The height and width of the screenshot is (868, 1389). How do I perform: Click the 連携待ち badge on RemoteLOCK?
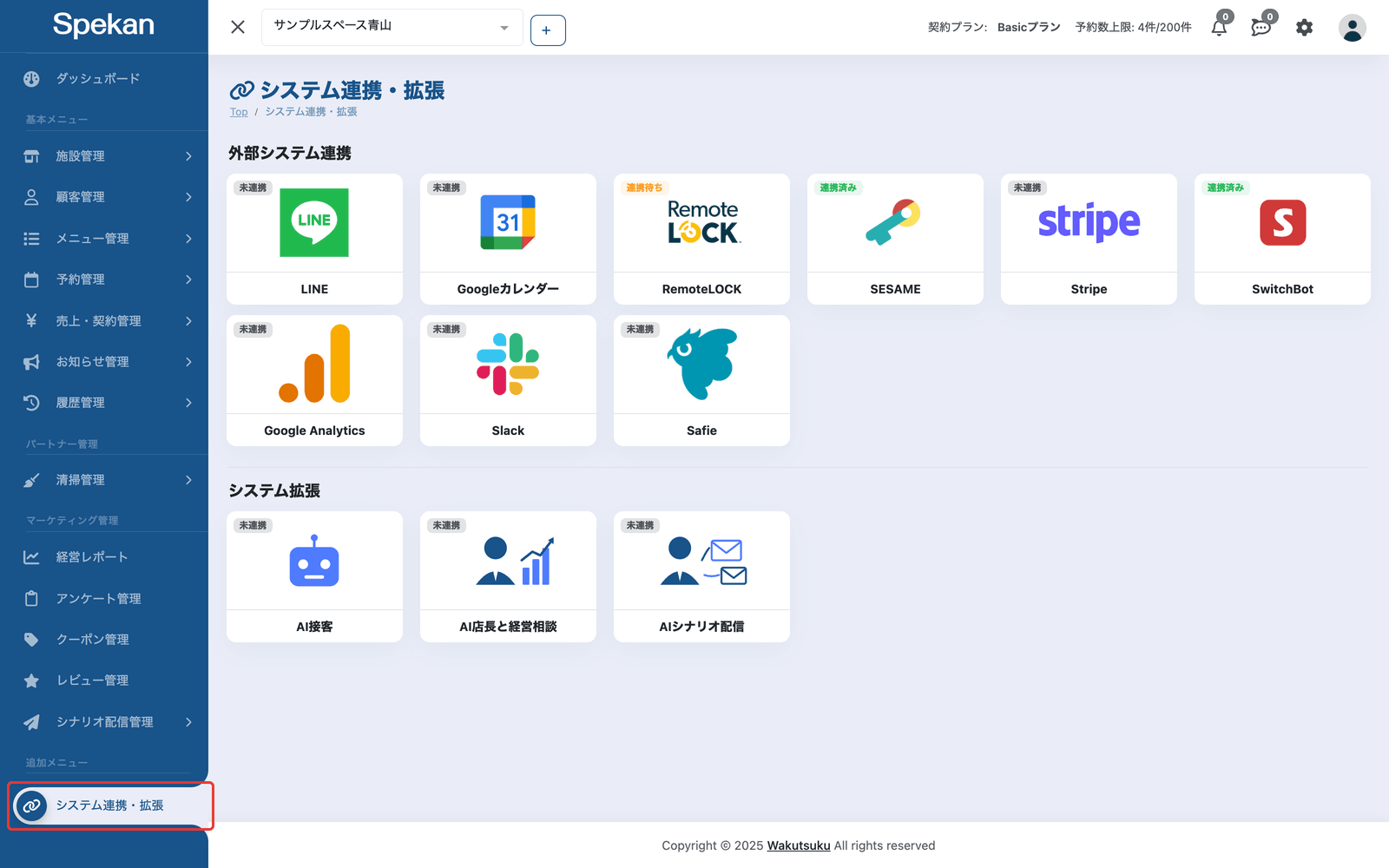point(644,187)
